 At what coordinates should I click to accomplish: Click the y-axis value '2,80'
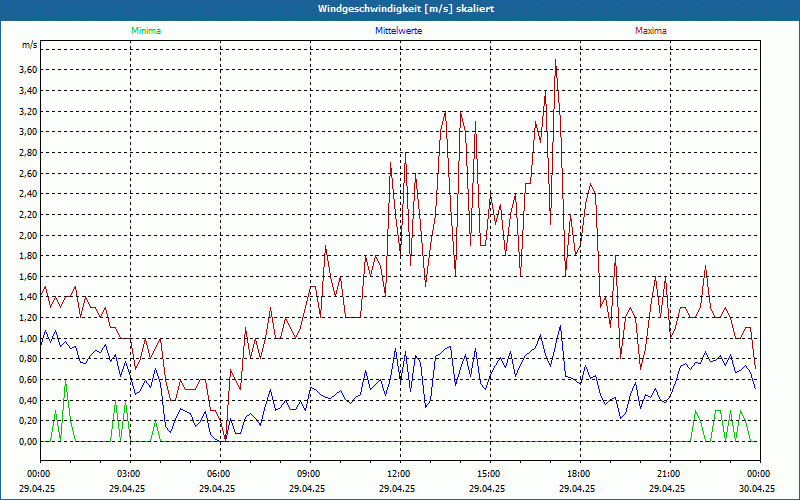pos(28,153)
